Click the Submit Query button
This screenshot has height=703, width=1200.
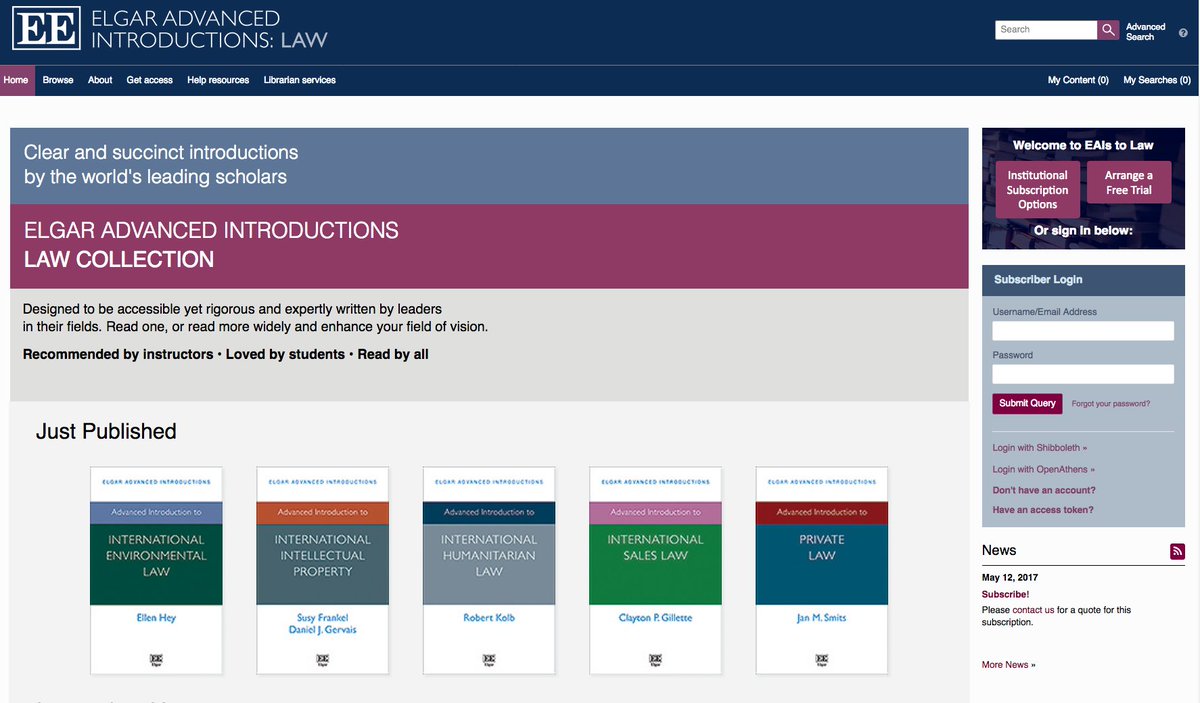click(1027, 403)
